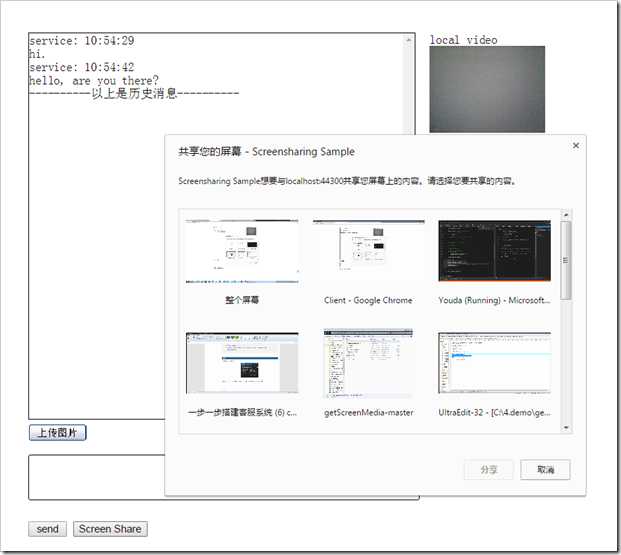The image size is (621, 555).
Task: Click the 取消 cancel button
Action: [545, 469]
